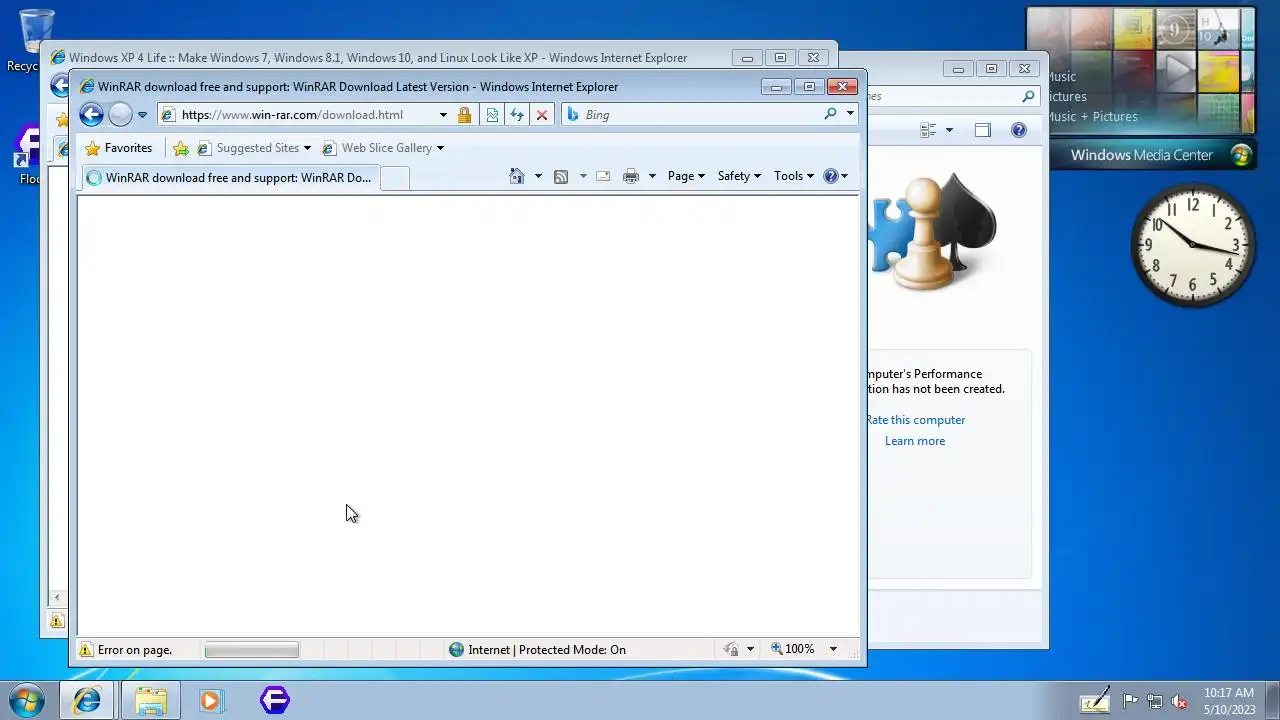The image size is (1280, 720).
Task: Click the Read Mail envelope icon
Action: pyautogui.click(x=603, y=176)
